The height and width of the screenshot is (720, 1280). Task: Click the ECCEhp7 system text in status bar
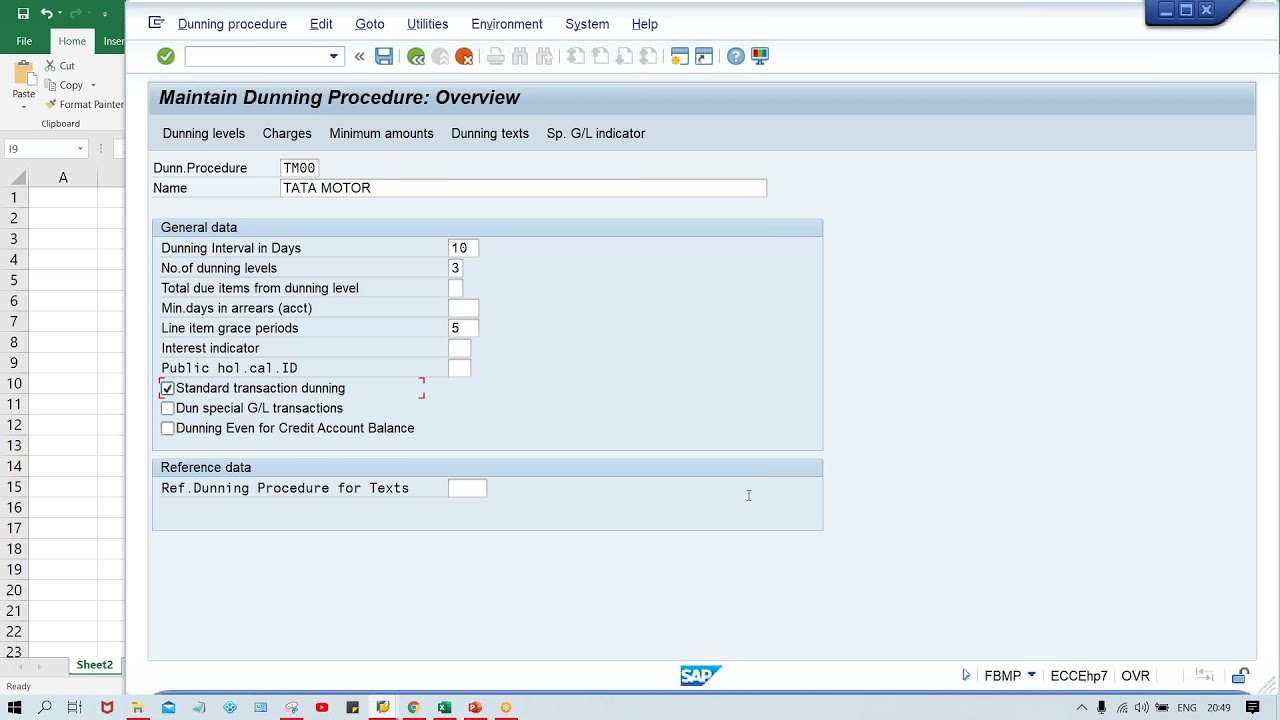[1079, 676]
